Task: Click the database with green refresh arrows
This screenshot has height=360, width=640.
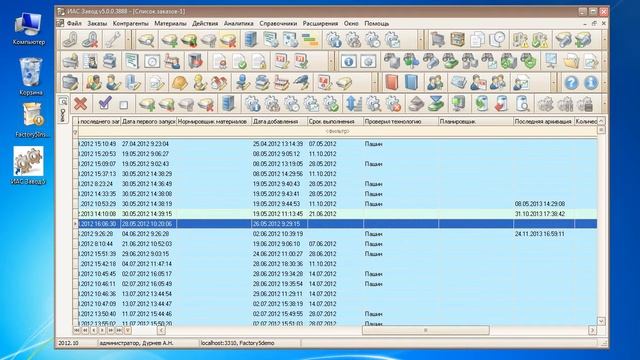Action: 481,104
